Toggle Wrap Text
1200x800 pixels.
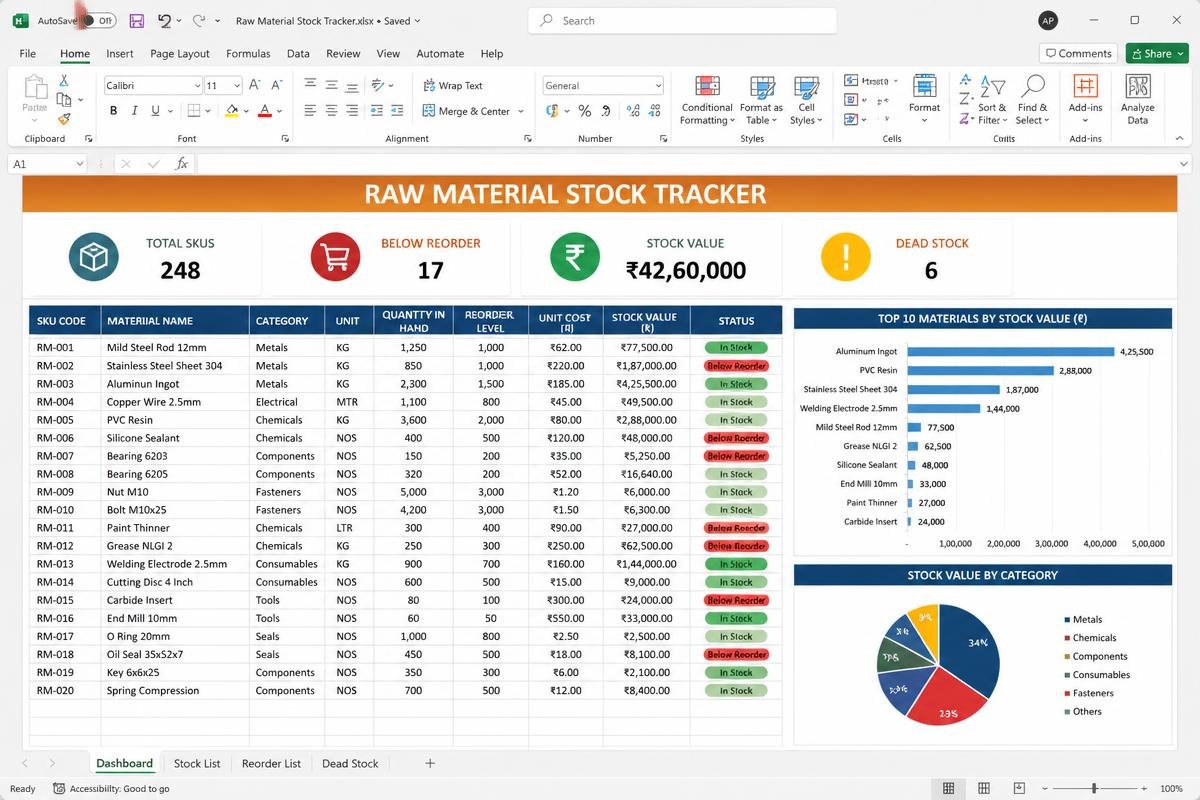coord(453,86)
